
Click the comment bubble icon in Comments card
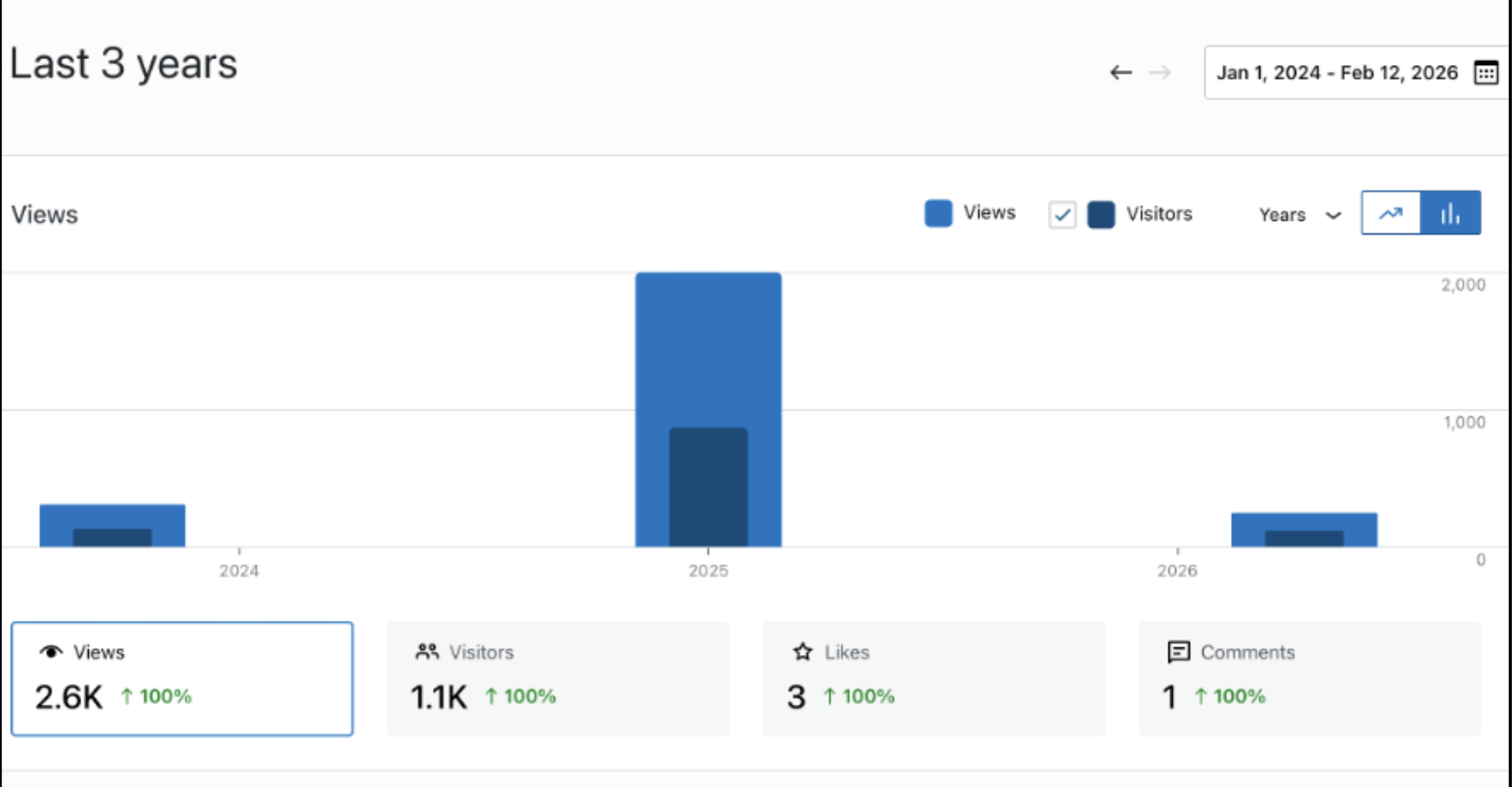coord(1179,652)
